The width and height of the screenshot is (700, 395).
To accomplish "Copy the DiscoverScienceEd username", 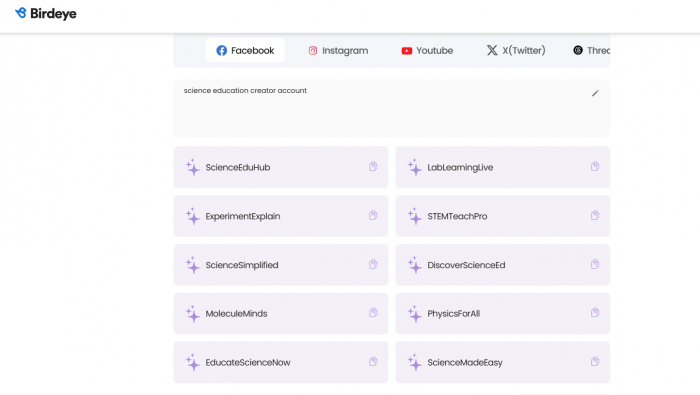I will click(x=595, y=264).
